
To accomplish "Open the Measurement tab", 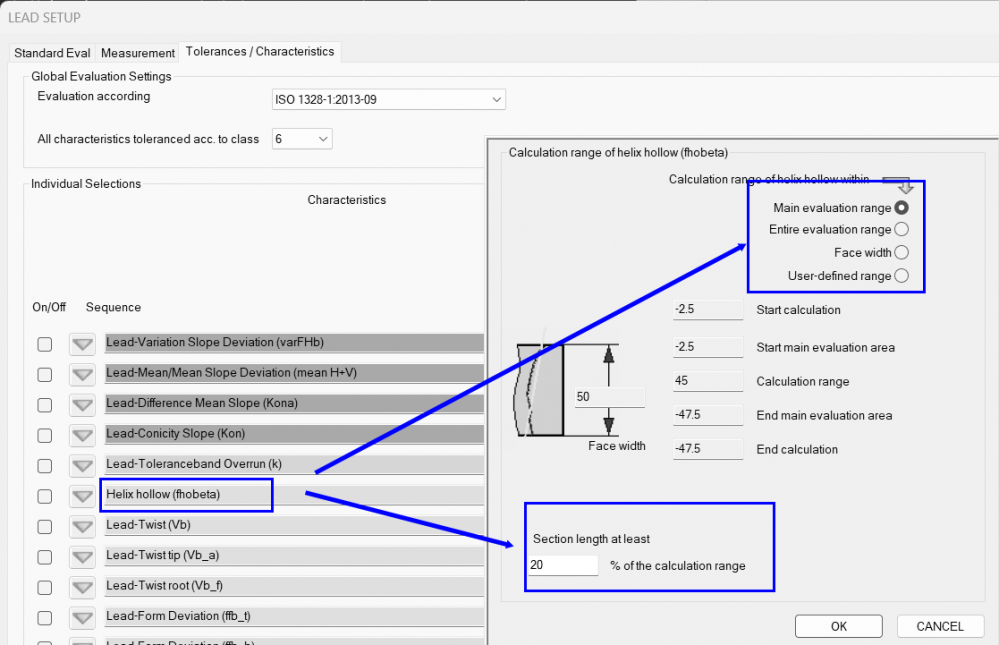I will coord(137,52).
